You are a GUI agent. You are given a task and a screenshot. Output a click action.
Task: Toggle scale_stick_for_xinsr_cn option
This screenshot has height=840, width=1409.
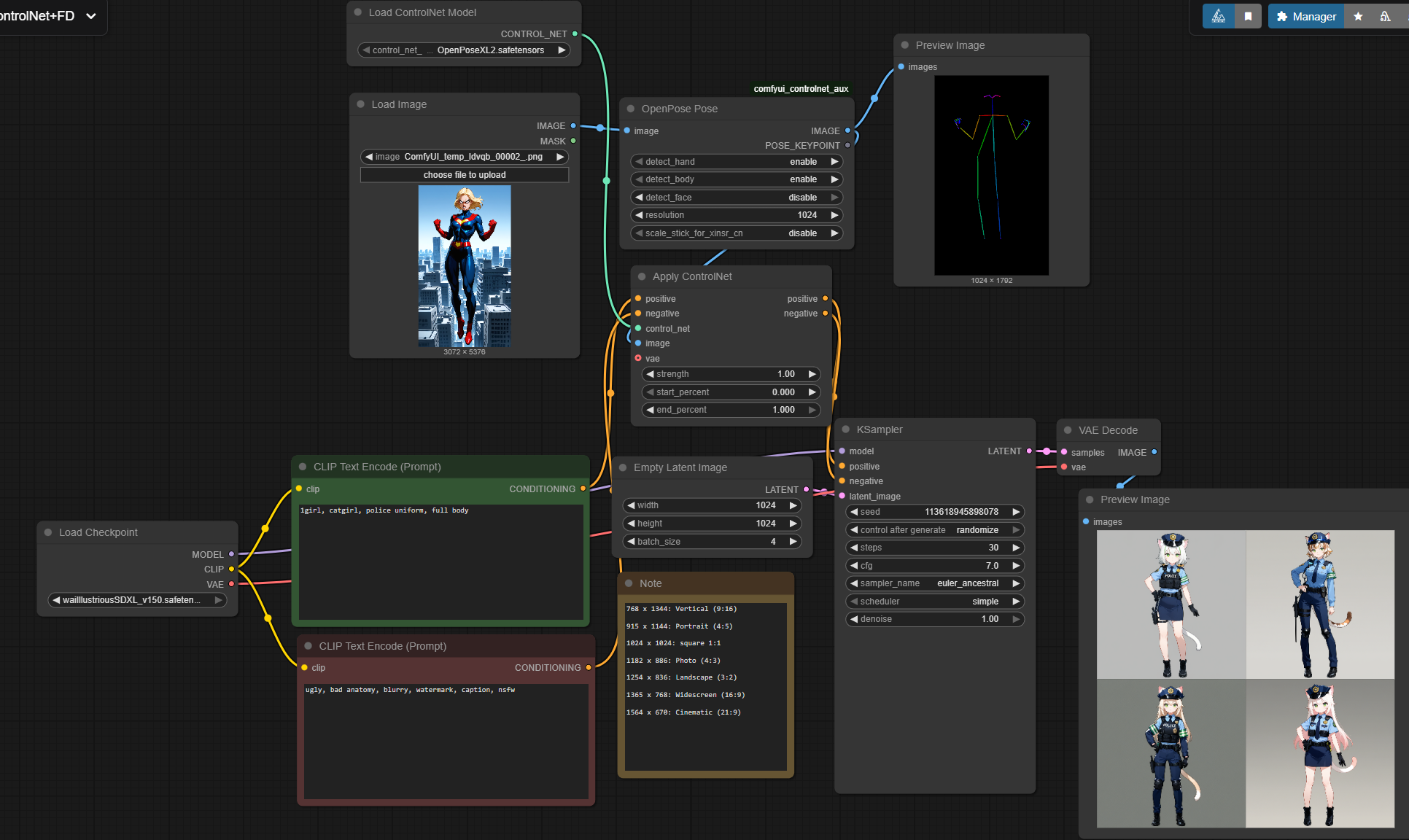point(736,233)
